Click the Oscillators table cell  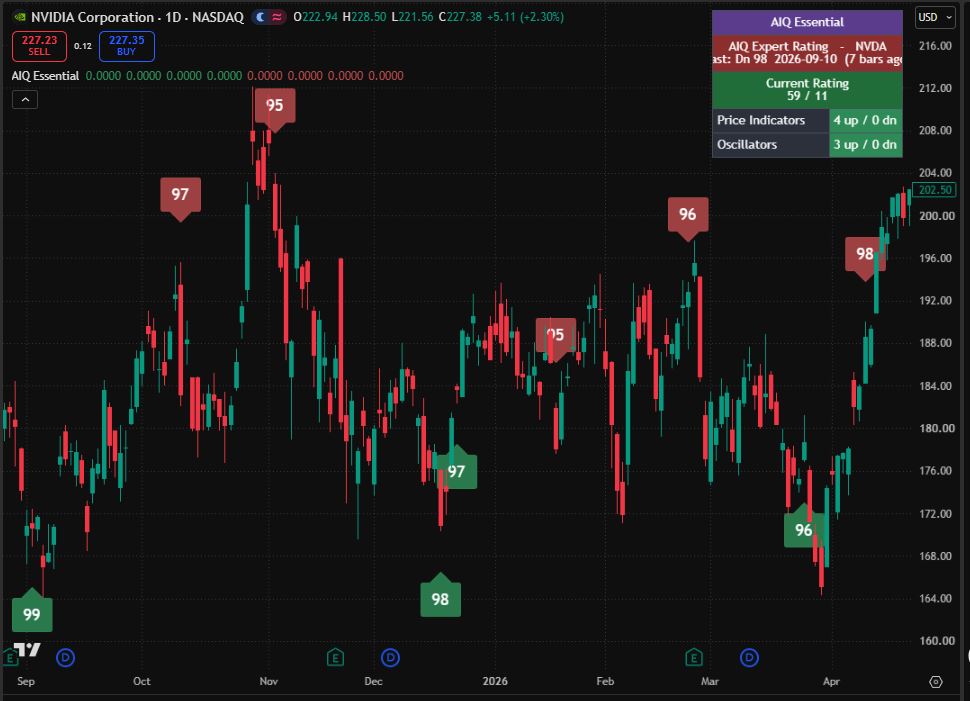point(770,145)
